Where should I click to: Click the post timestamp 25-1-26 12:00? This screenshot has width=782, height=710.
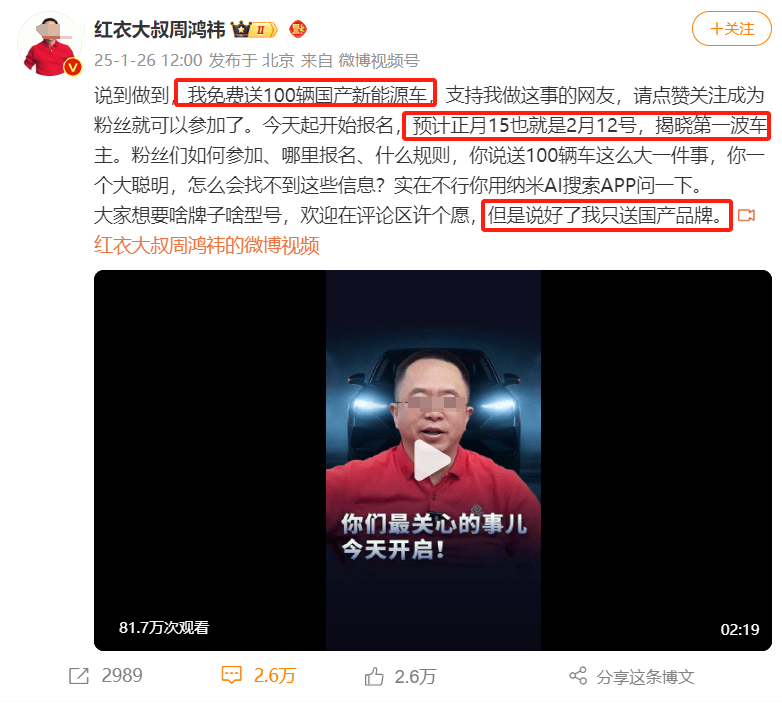[148, 60]
